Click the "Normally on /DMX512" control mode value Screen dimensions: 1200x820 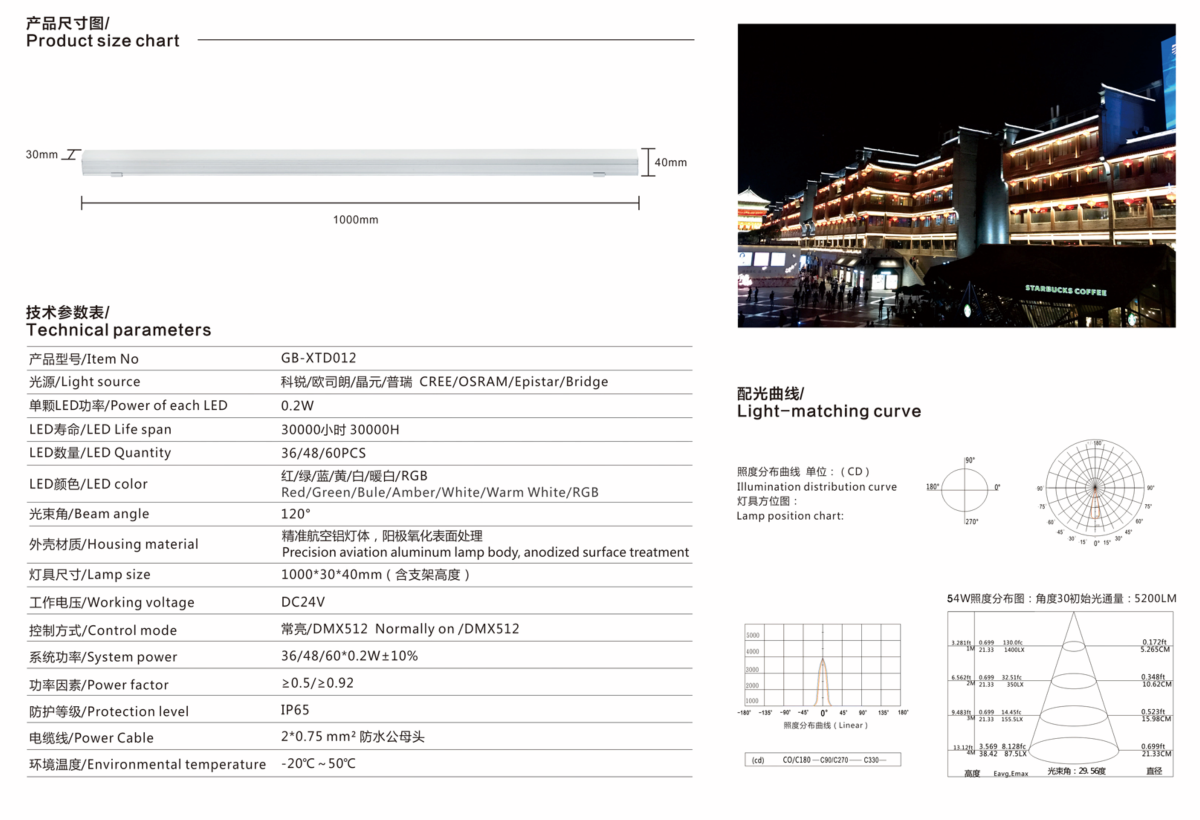click(447, 629)
